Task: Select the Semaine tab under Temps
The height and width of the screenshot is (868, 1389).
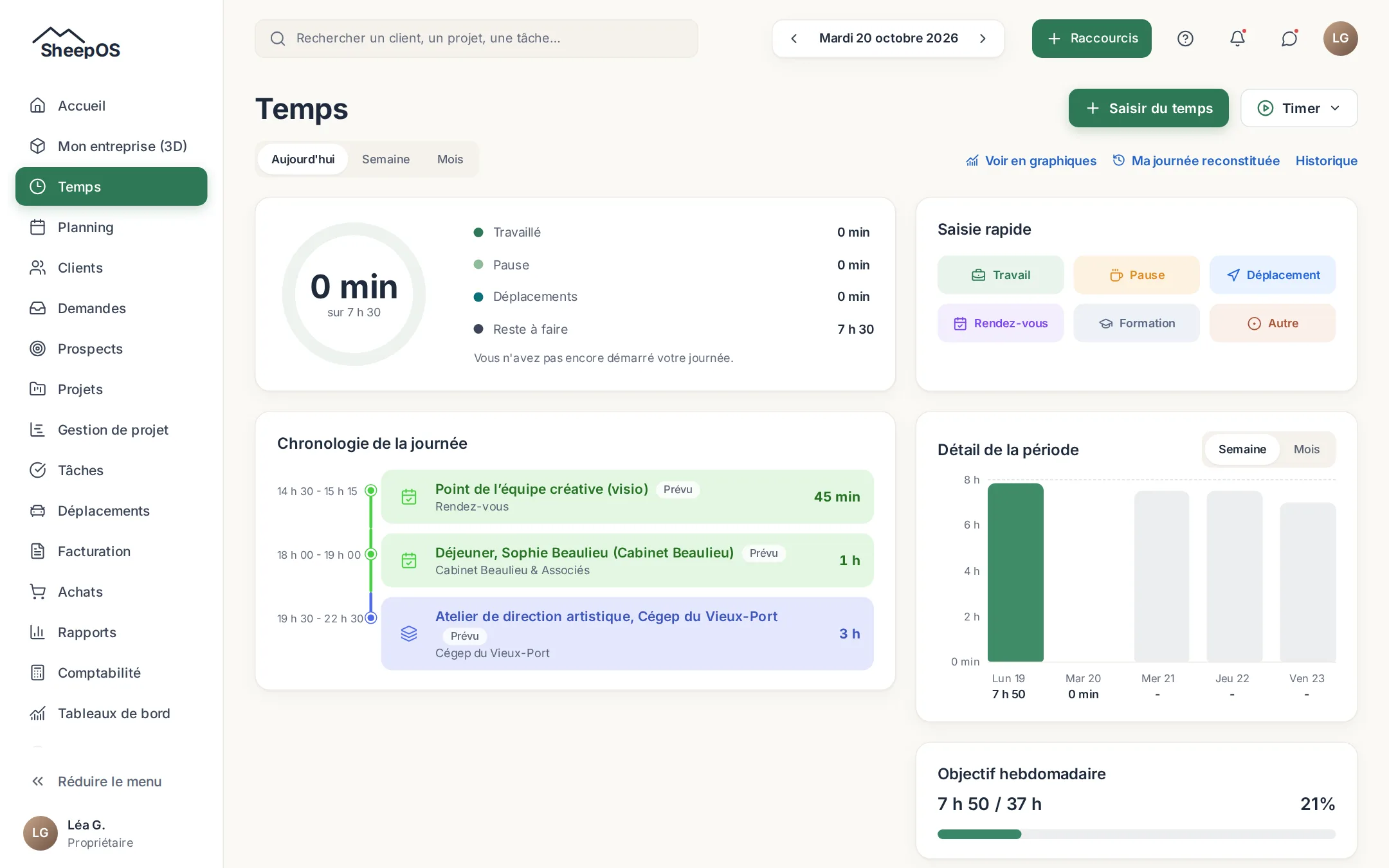Action: pyautogui.click(x=386, y=159)
